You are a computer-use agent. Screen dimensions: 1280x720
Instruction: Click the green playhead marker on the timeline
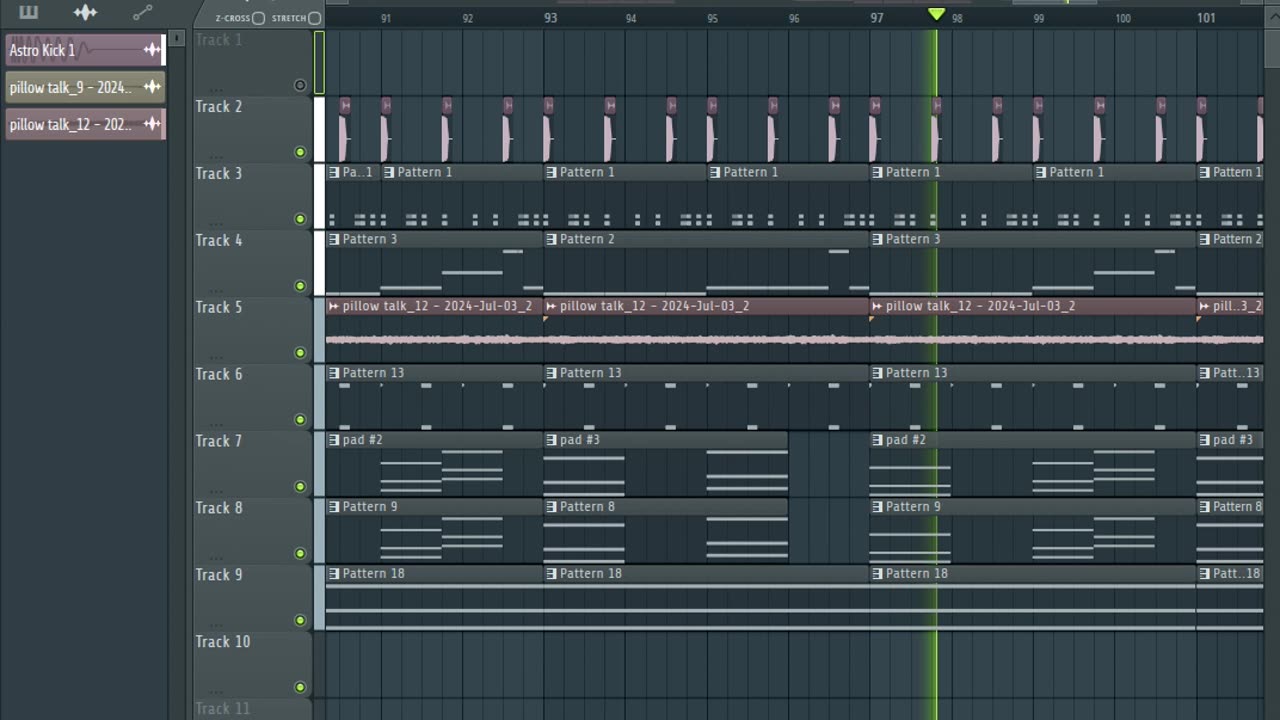(x=936, y=14)
